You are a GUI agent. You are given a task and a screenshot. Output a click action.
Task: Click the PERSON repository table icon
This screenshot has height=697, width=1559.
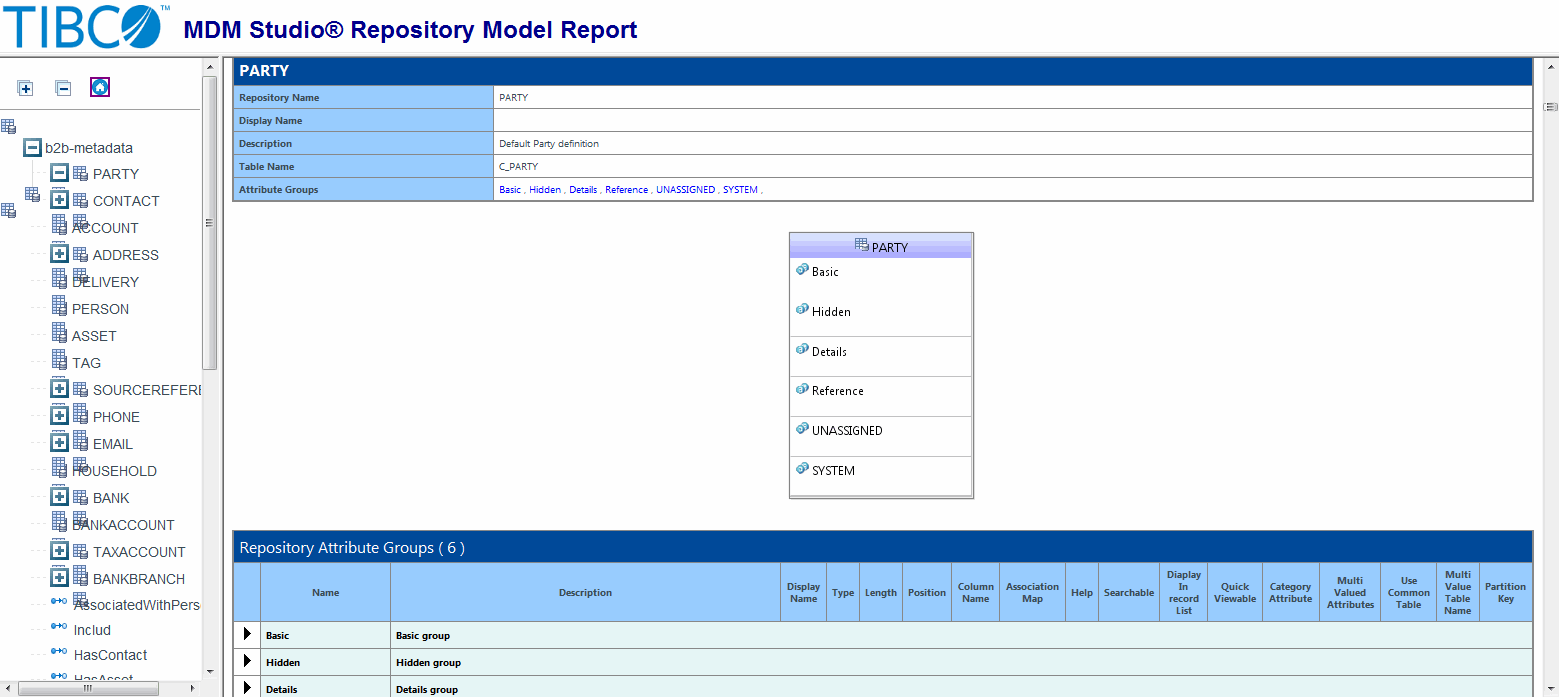point(59,307)
